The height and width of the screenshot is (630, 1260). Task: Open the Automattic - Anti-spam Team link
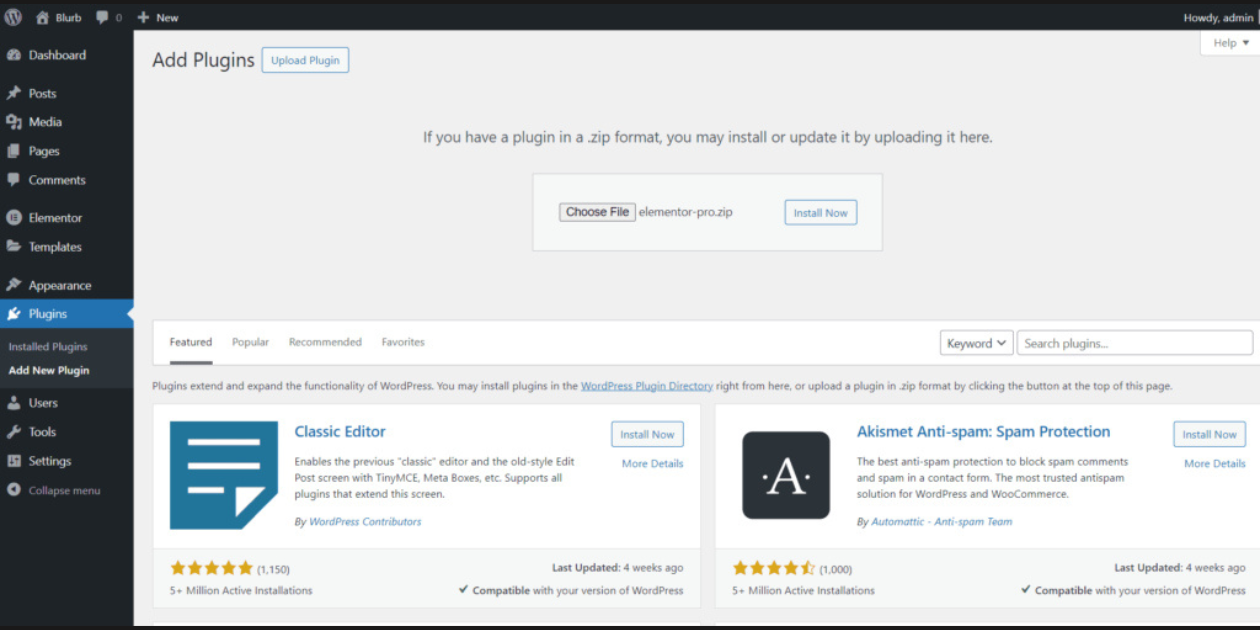942,522
